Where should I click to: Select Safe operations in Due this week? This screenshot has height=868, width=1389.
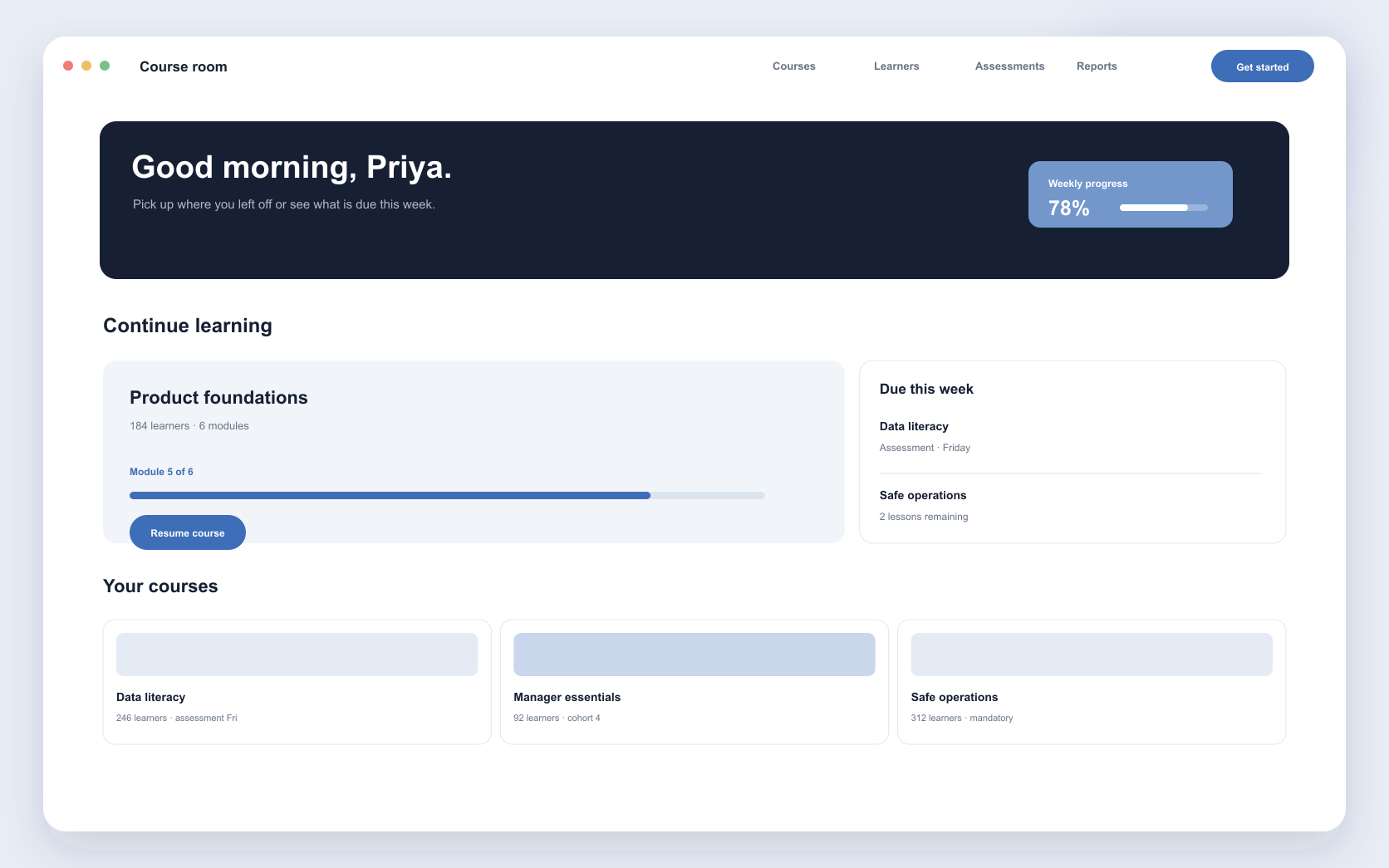click(x=923, y=495)
